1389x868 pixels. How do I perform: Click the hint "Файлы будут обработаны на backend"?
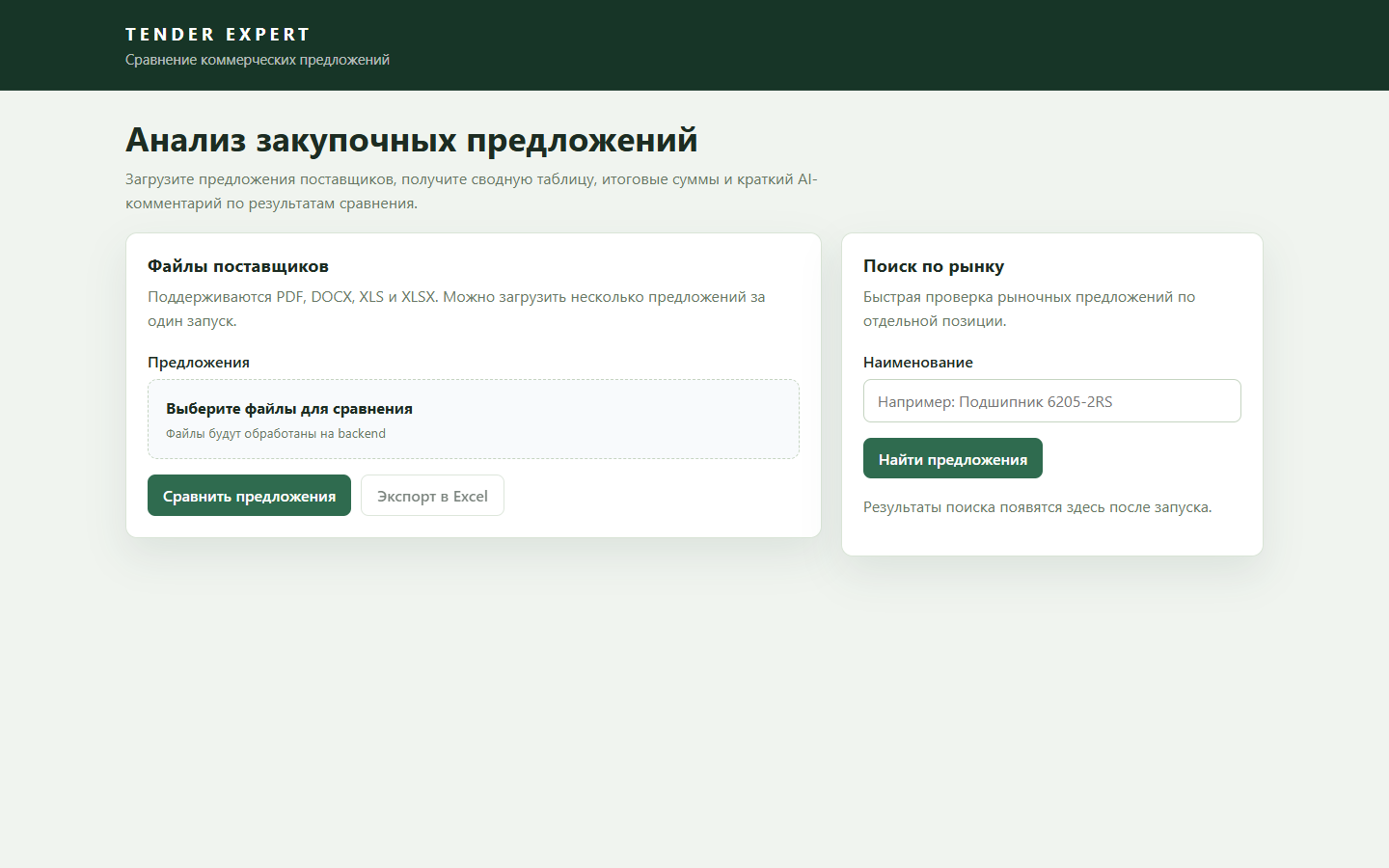coord(276,434)
